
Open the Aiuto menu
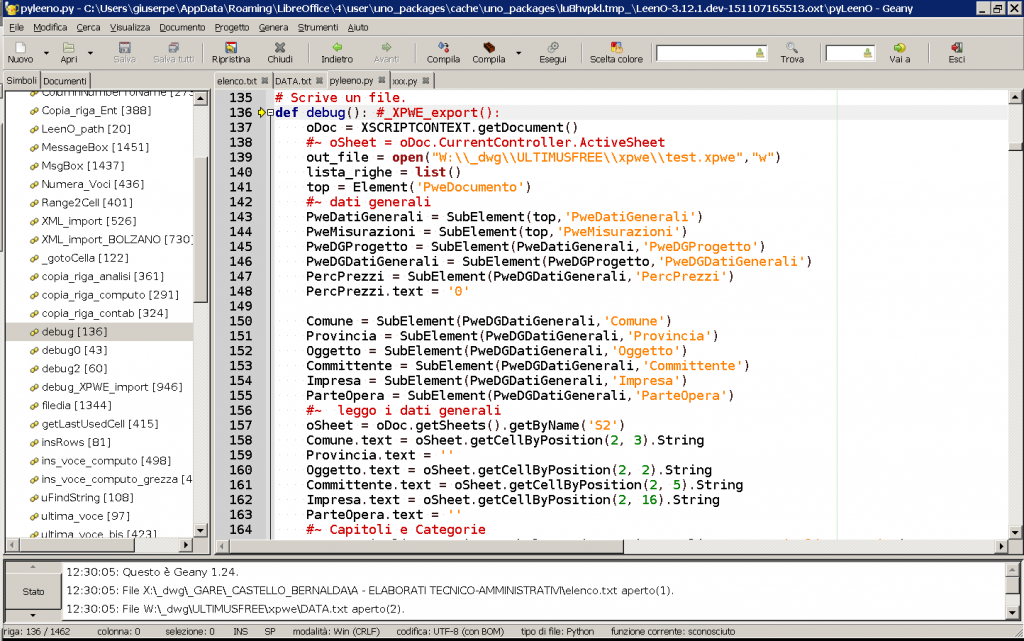click(358, 27)
